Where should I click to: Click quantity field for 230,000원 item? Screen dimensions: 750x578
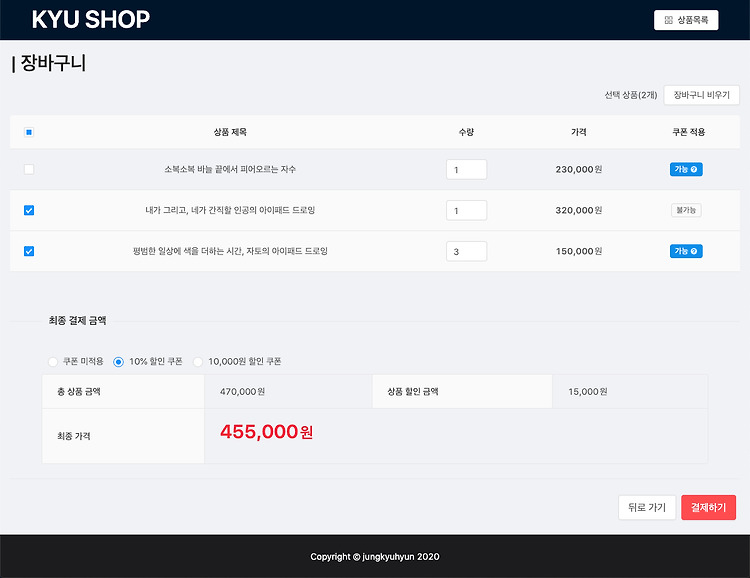click(466, 169)
